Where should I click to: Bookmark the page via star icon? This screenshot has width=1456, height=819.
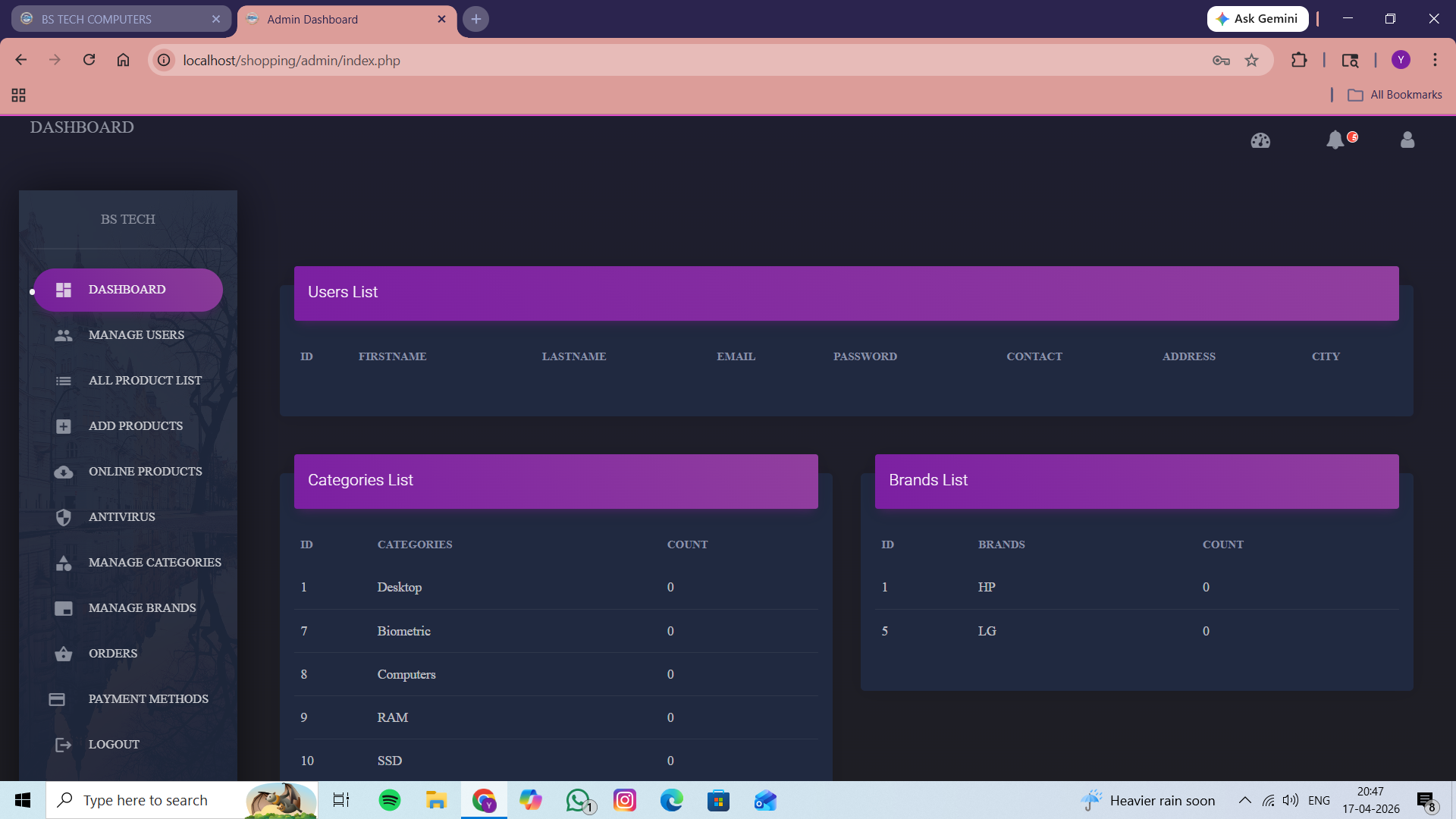tap(1252, 60)
